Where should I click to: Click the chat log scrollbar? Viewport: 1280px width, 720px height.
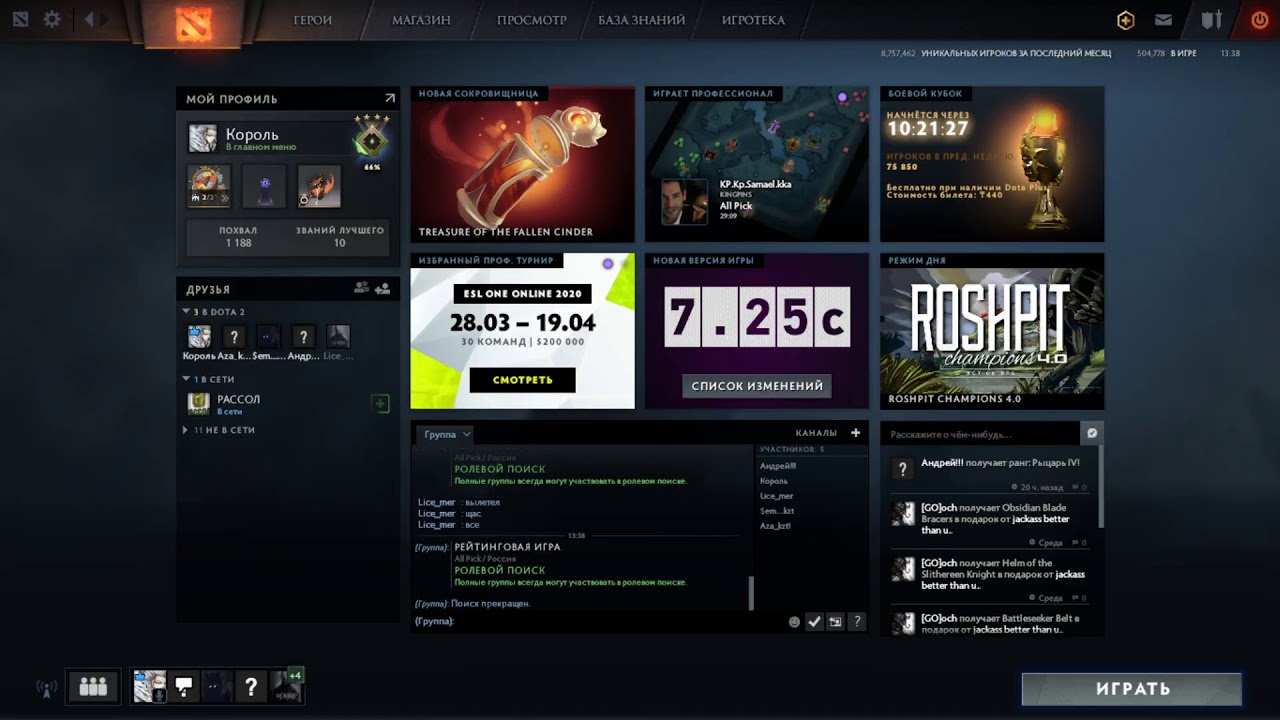pos(751,593)
